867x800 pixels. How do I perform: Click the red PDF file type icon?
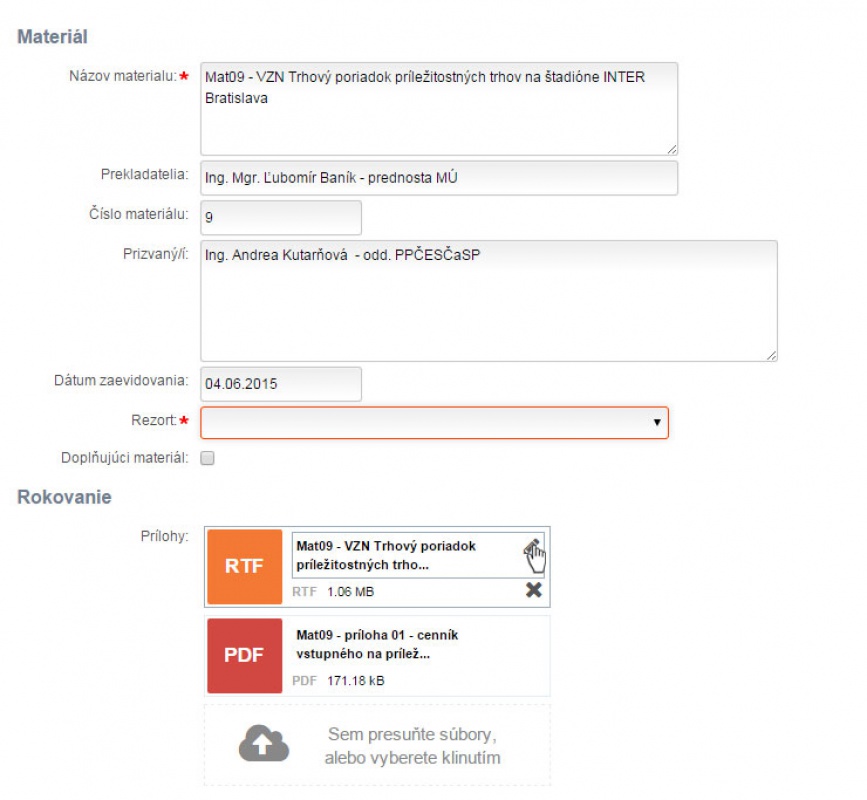(244, 656)
